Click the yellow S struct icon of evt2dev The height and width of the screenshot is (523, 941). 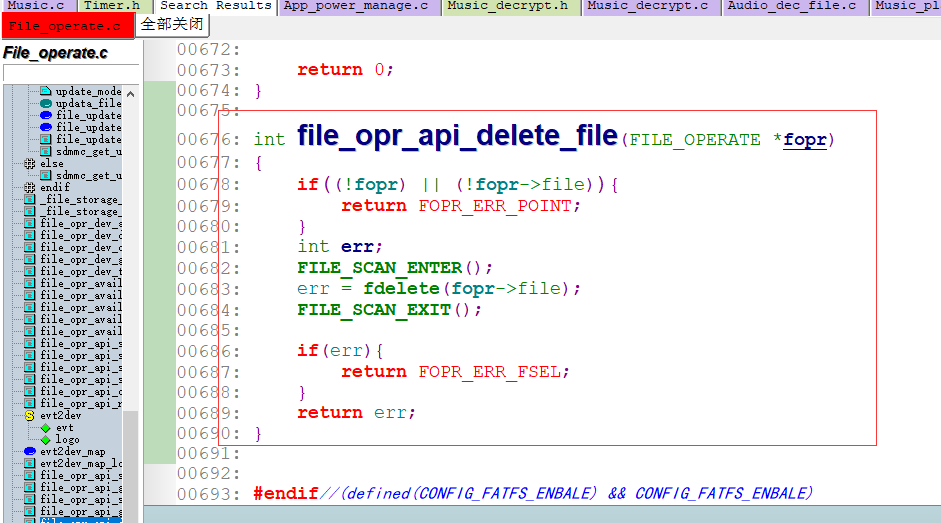pyautogui.click(x=29, y=416)
